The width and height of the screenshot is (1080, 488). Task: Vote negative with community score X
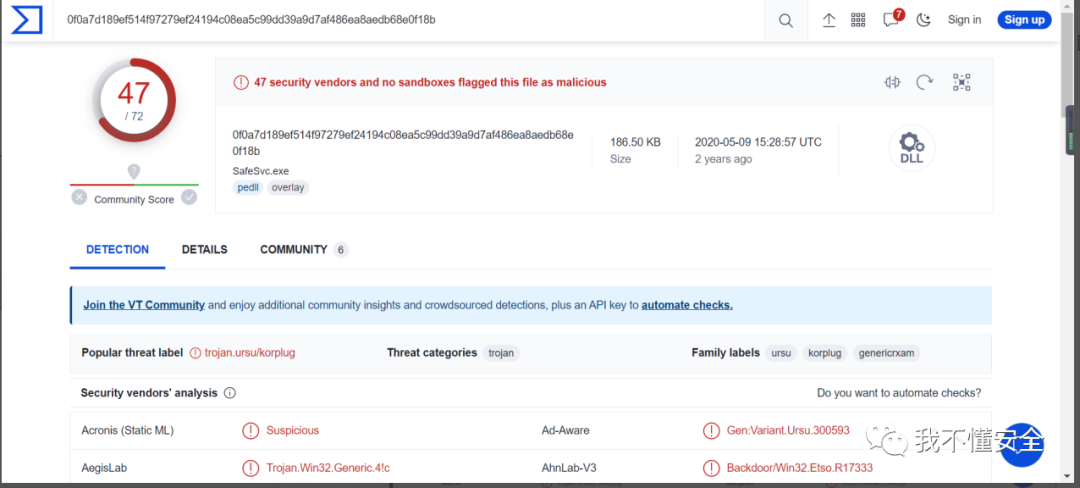click(x=79, y=198)
